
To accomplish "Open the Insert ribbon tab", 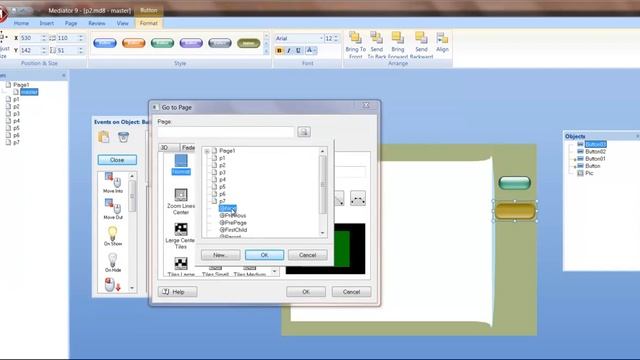I will 47,23.
